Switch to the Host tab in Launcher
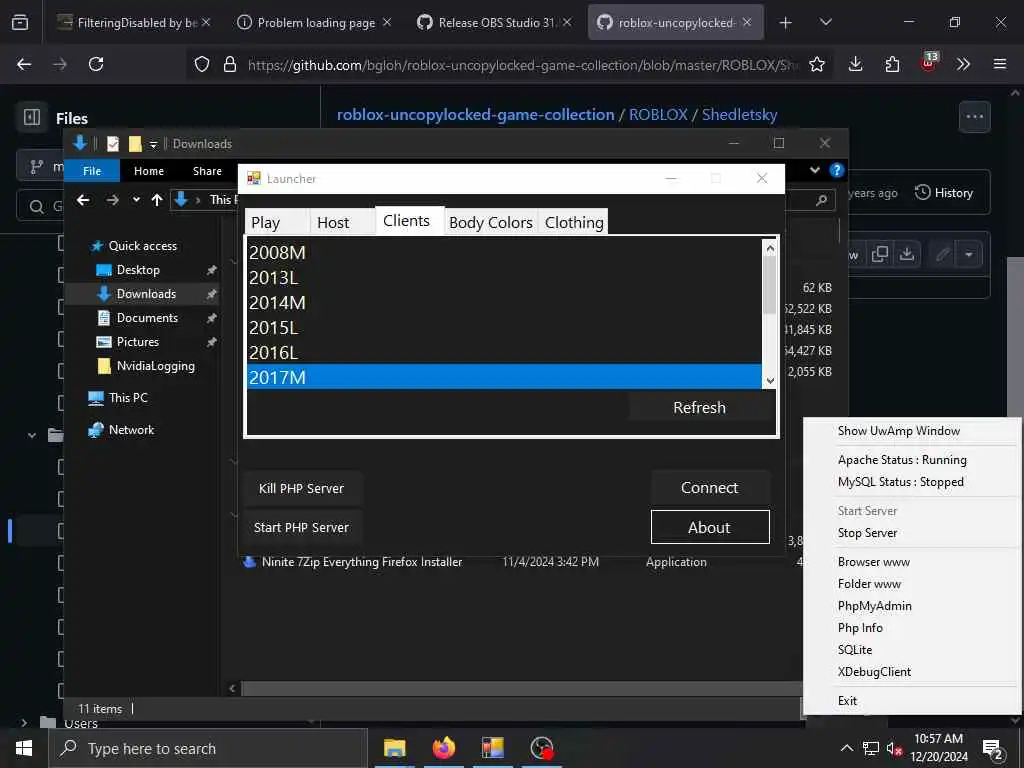This screenshot has width=1024, height=768. coord(342,223)
